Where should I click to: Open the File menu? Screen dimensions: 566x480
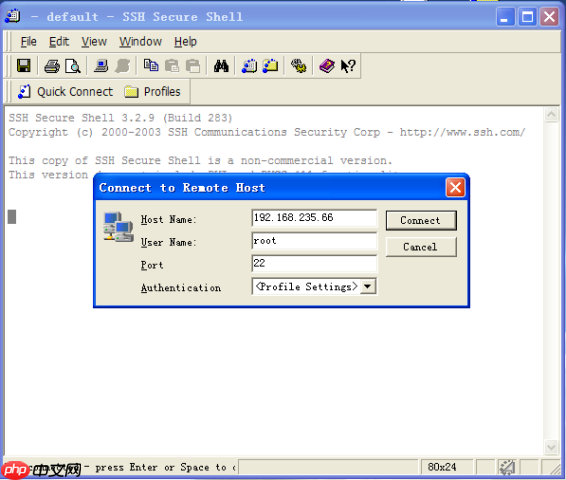(x=29, y=42)
